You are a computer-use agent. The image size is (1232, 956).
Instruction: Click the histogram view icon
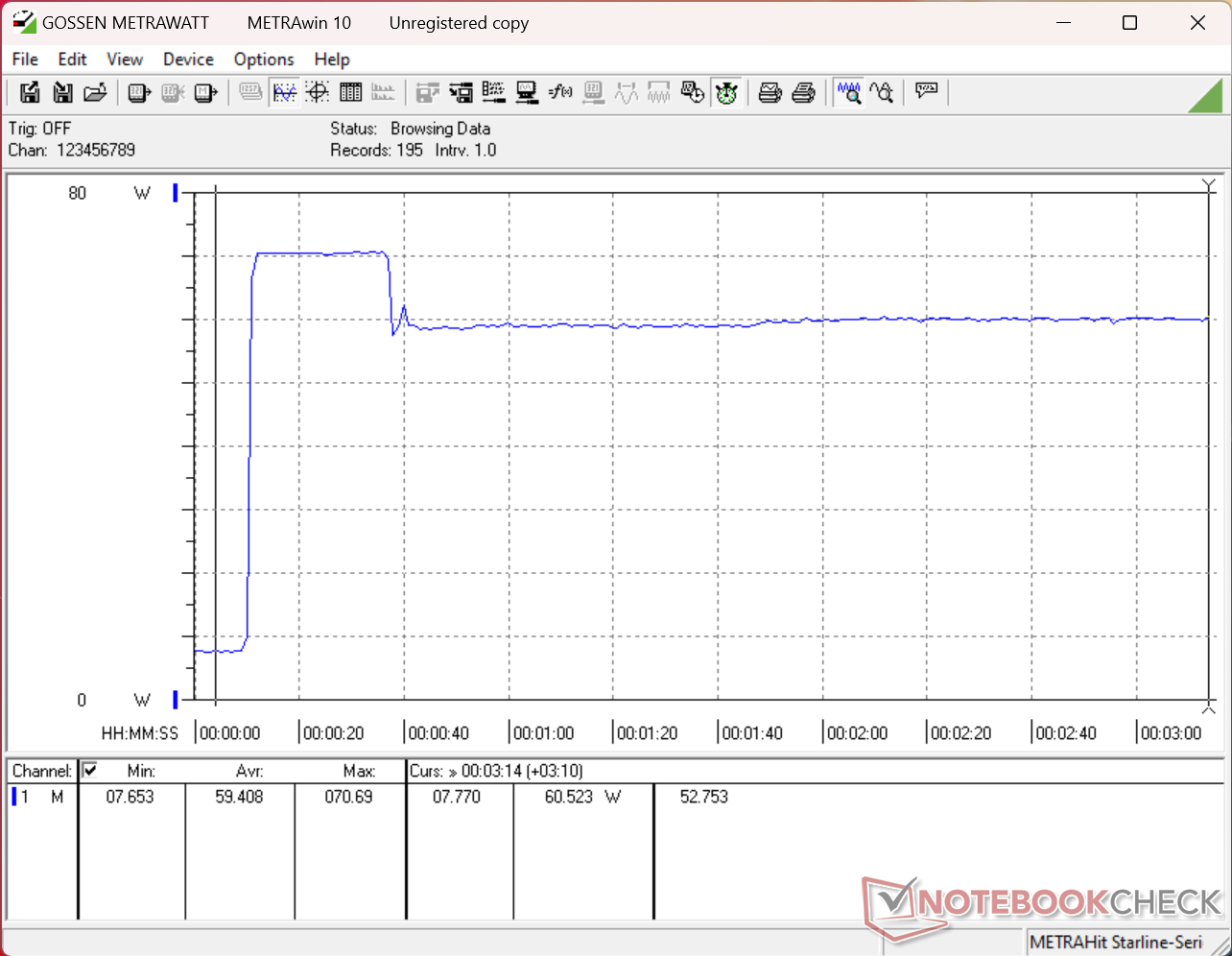coord(383,93)
